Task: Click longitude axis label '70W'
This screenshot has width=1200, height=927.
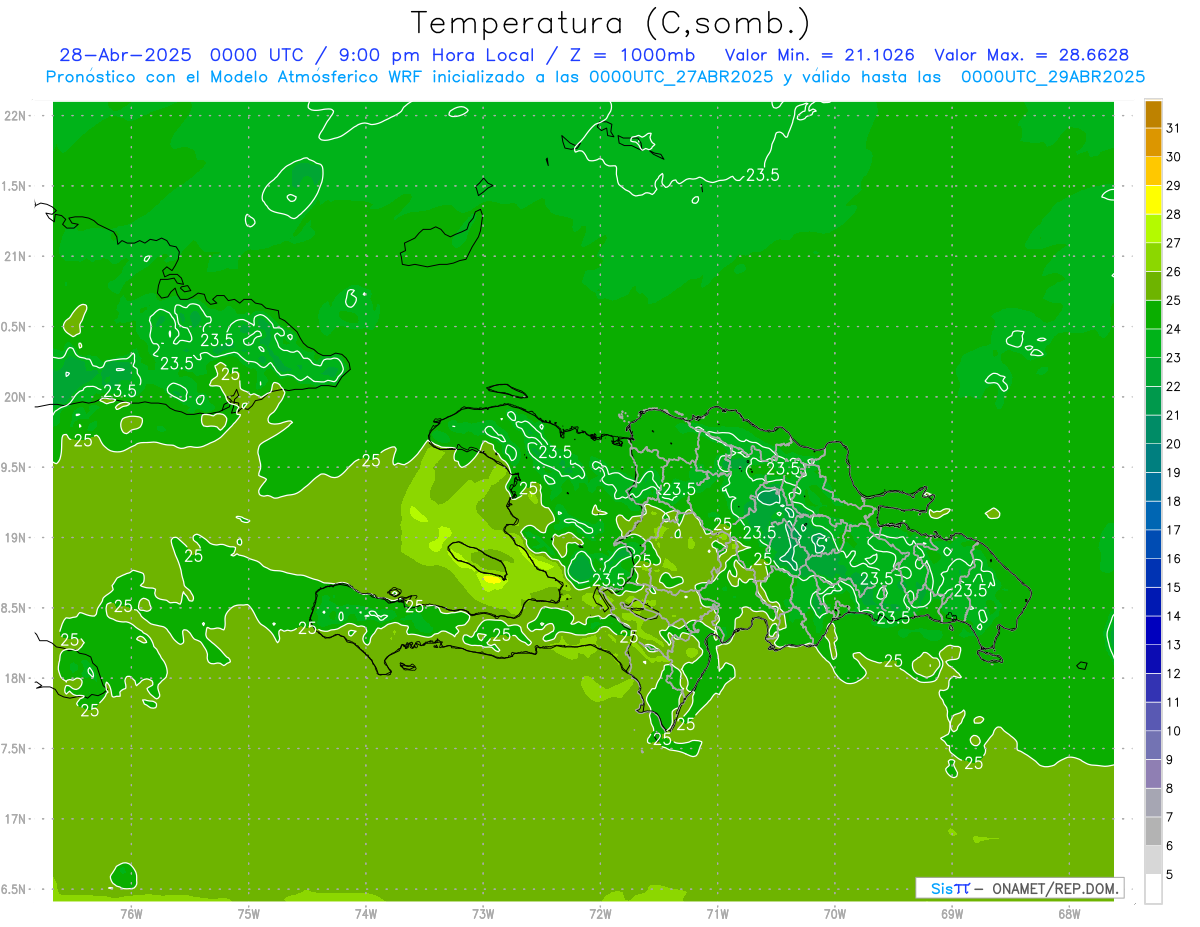Action: click(834, 914)
